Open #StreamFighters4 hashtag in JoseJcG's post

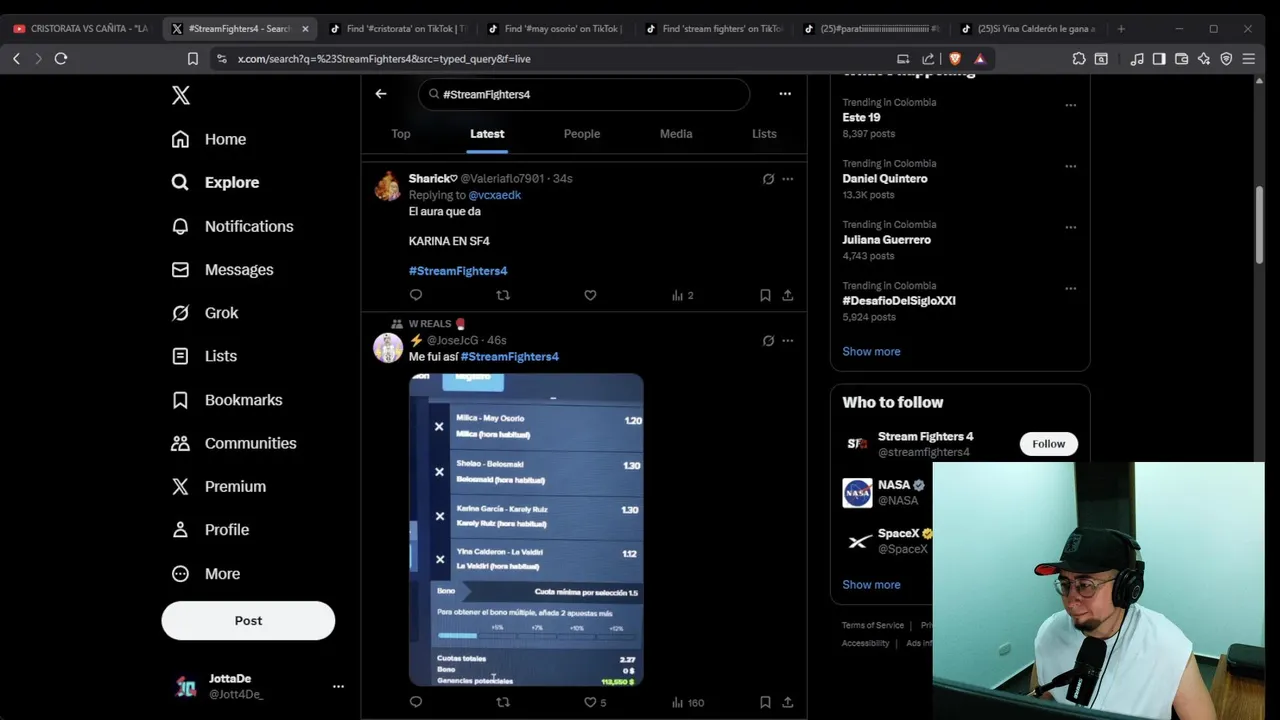click(x=510, y=357)
